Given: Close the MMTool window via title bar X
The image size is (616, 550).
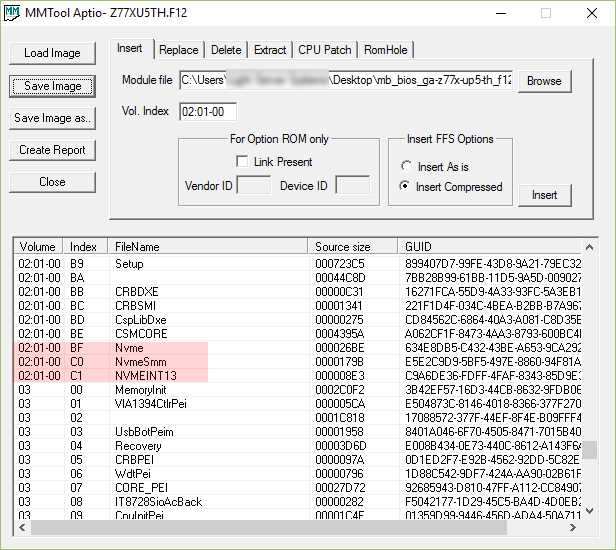Looking at the screenshot, I should click(592, 13).
